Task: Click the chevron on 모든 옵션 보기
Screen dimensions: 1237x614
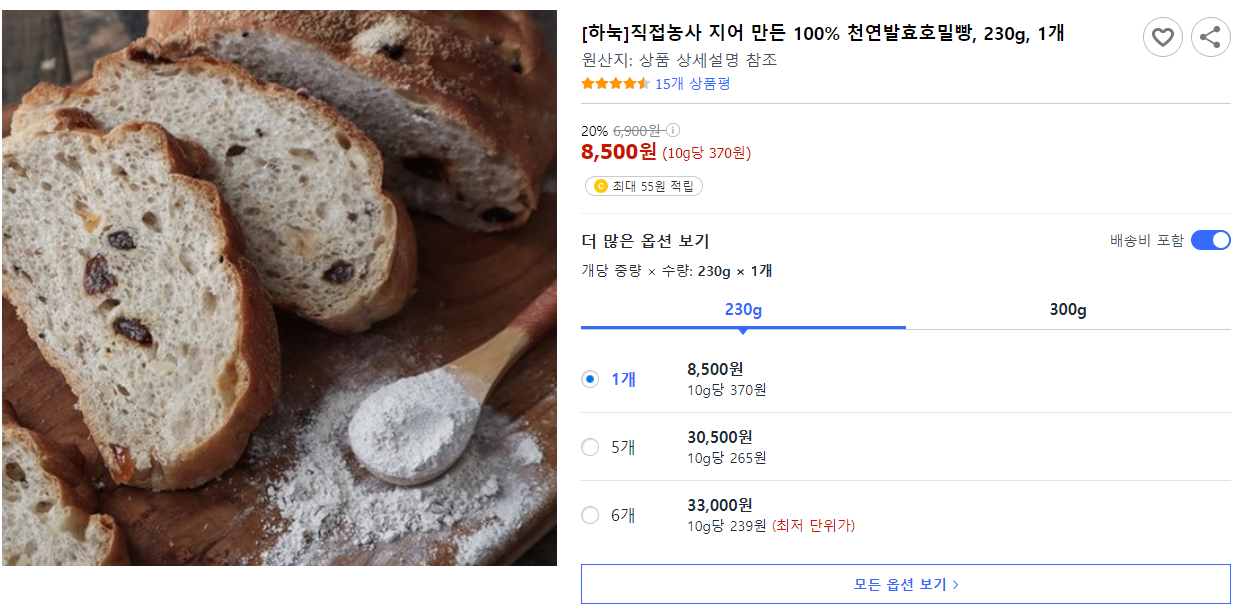Action: click(x=955, y=585)
